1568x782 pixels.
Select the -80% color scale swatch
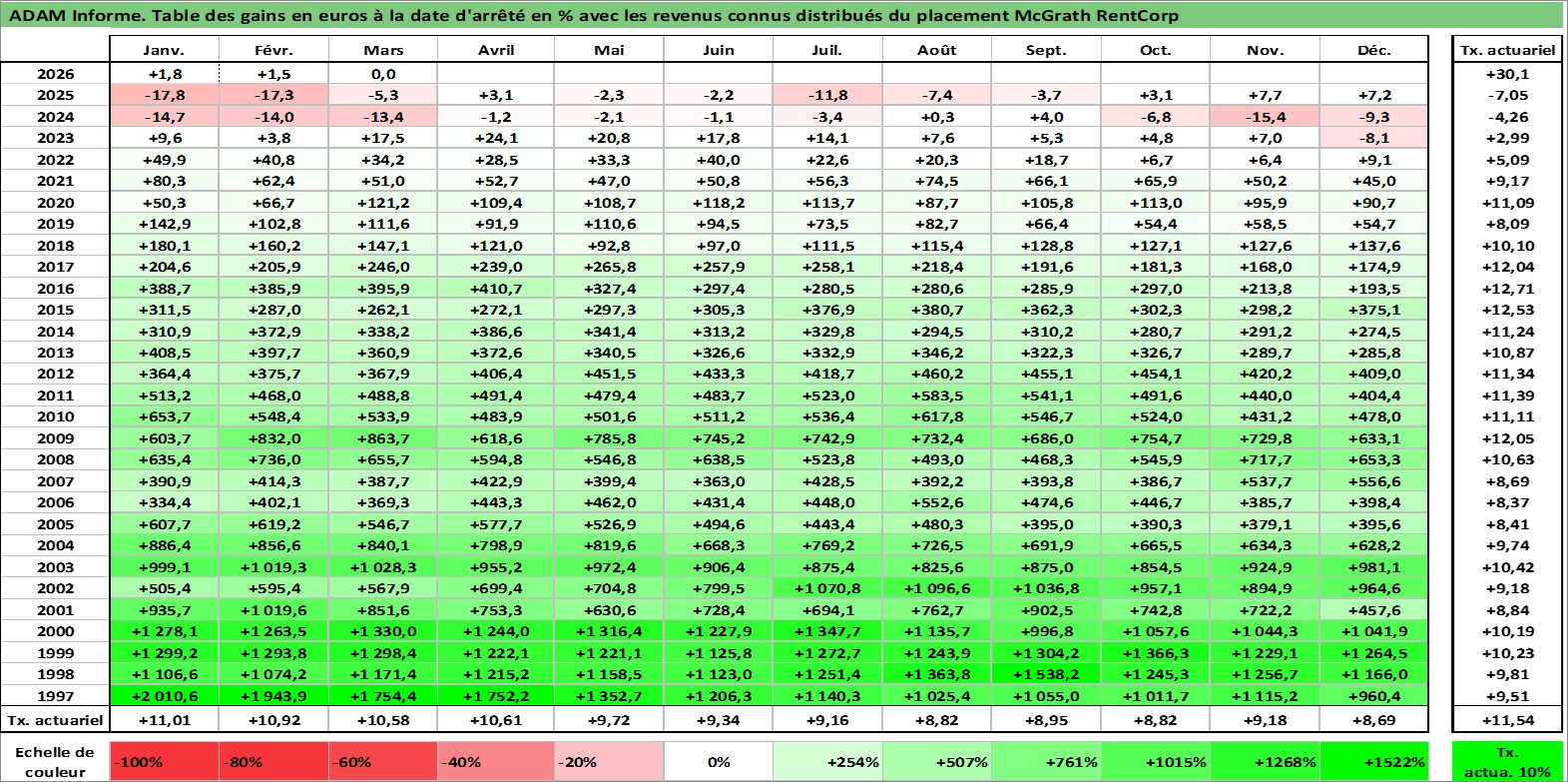coord(273,761)
